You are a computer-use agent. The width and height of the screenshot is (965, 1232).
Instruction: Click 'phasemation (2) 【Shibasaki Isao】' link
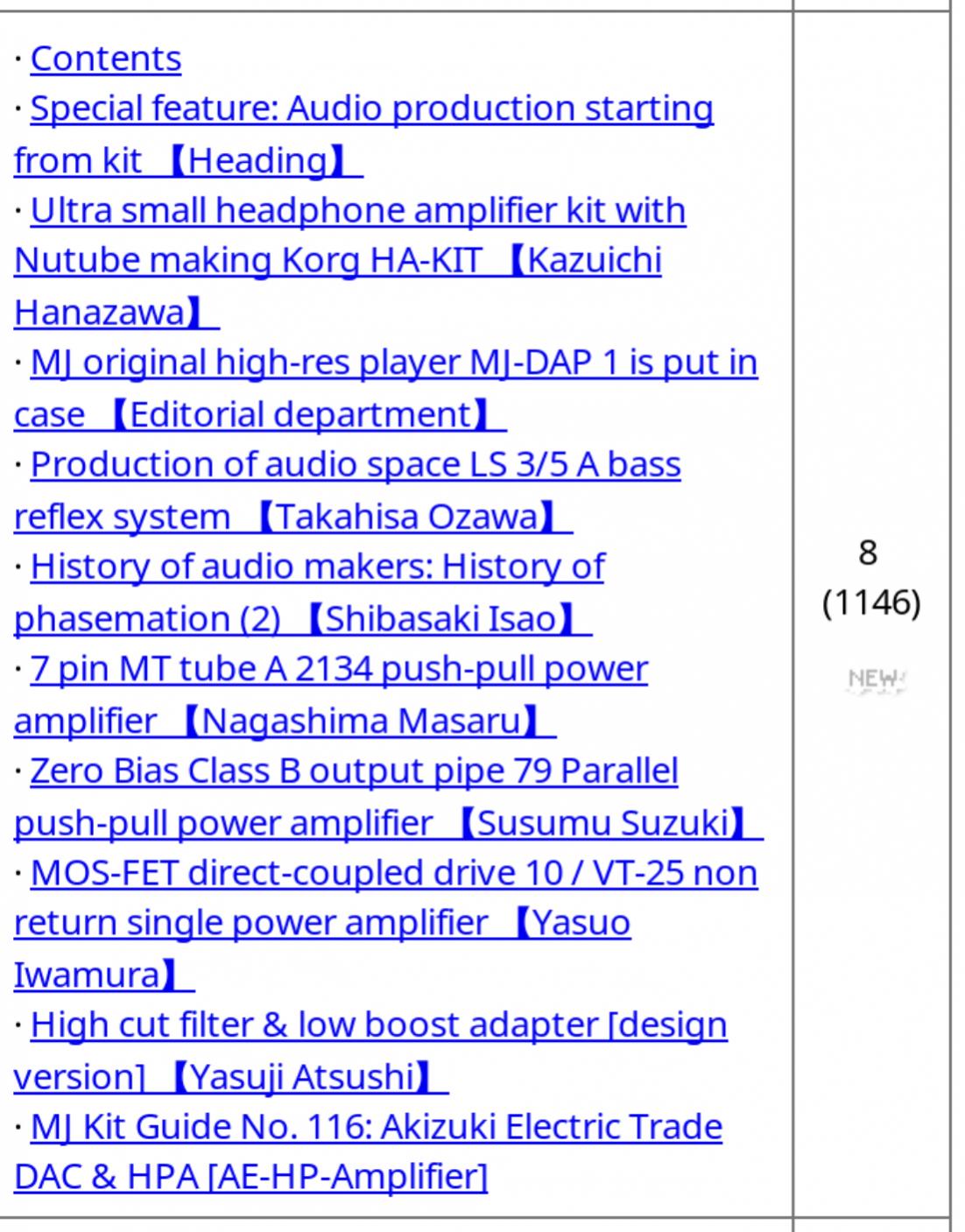(303, 619)
